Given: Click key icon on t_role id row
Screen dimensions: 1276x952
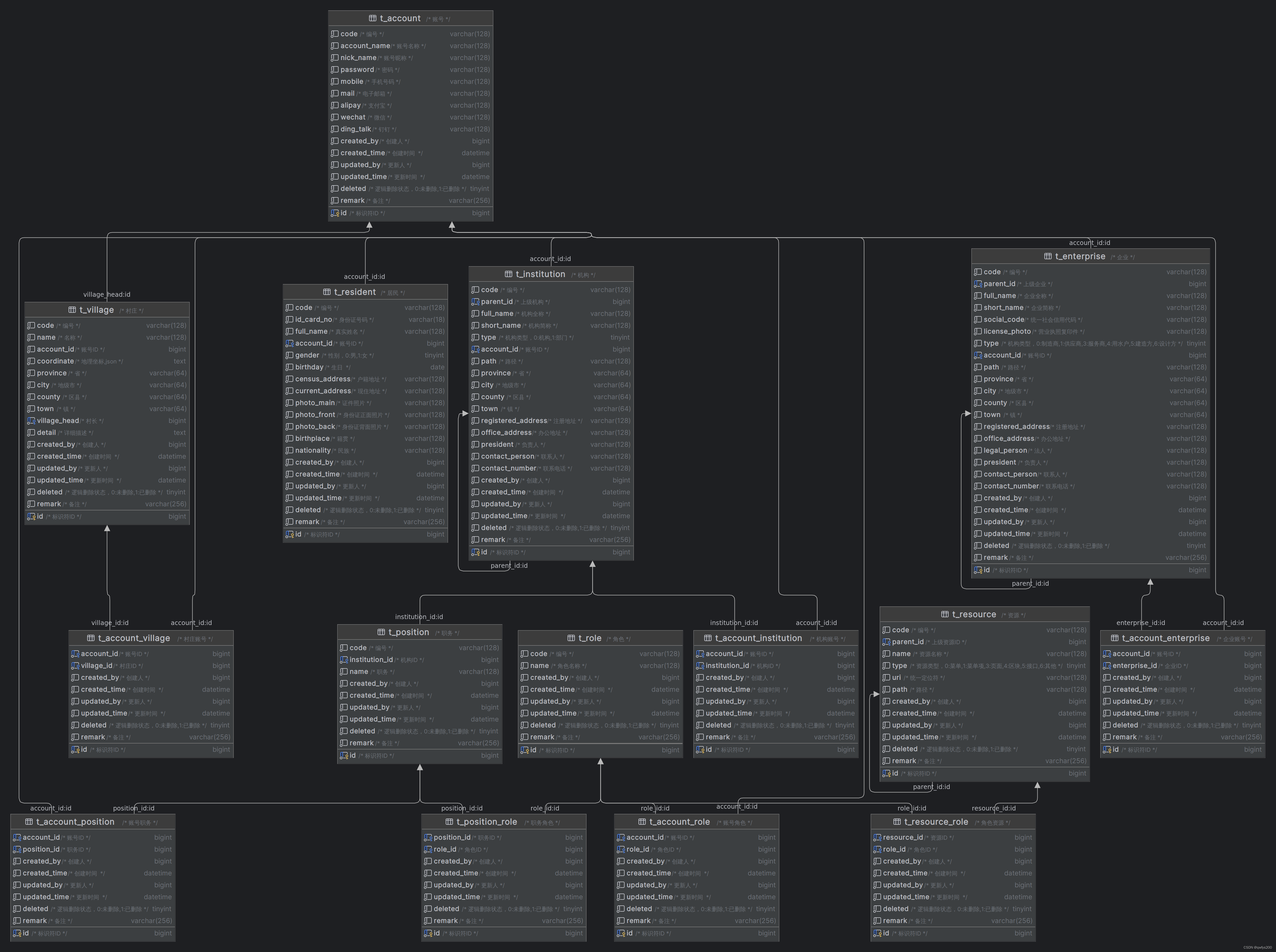Looking at the screenshot, I should (524, 750).
